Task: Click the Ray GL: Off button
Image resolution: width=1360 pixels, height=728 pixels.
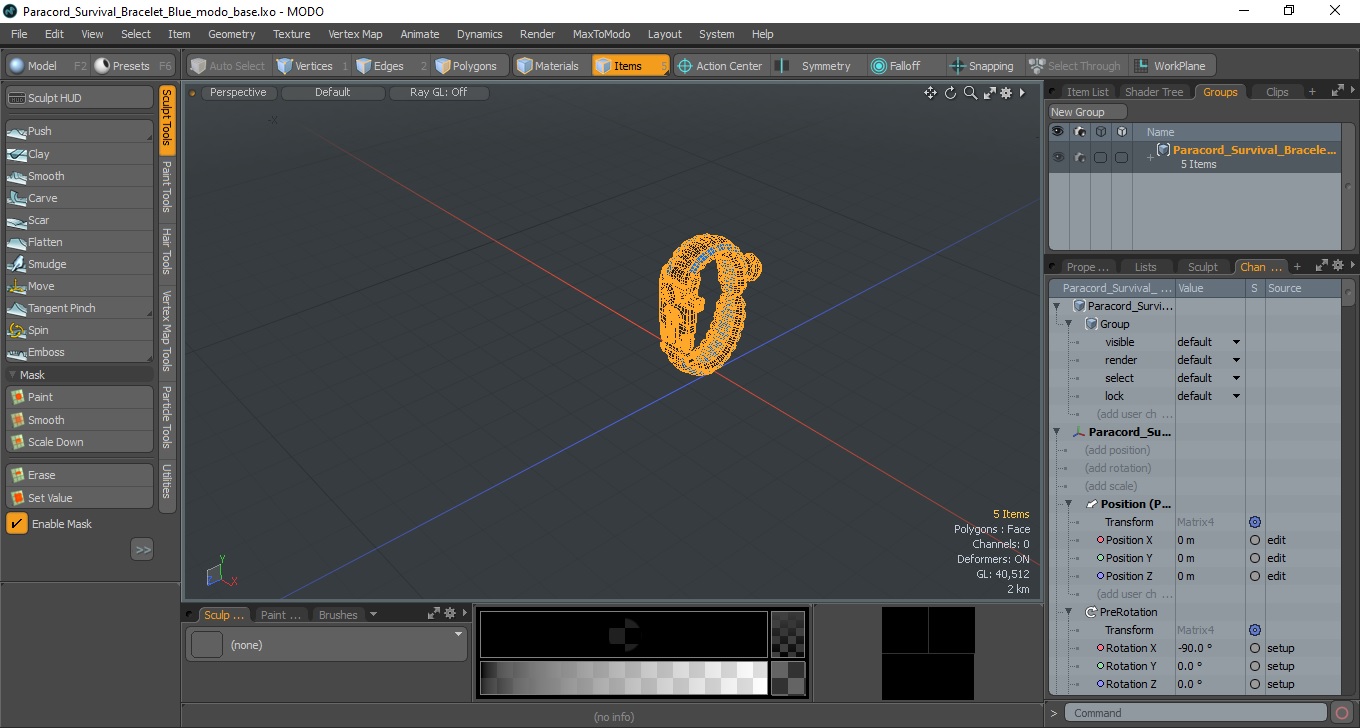Action: tap(439, 92)
